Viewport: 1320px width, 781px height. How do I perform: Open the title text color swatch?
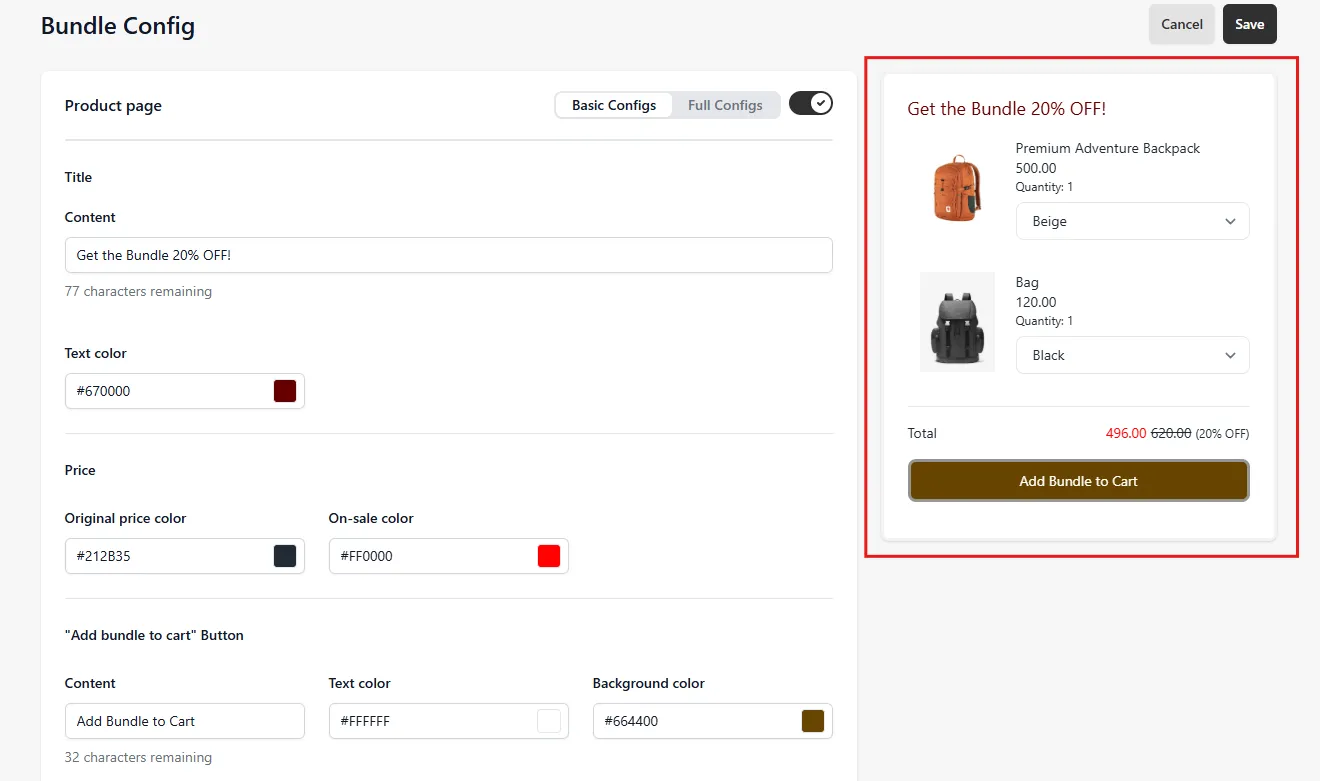tap(285, 391)
